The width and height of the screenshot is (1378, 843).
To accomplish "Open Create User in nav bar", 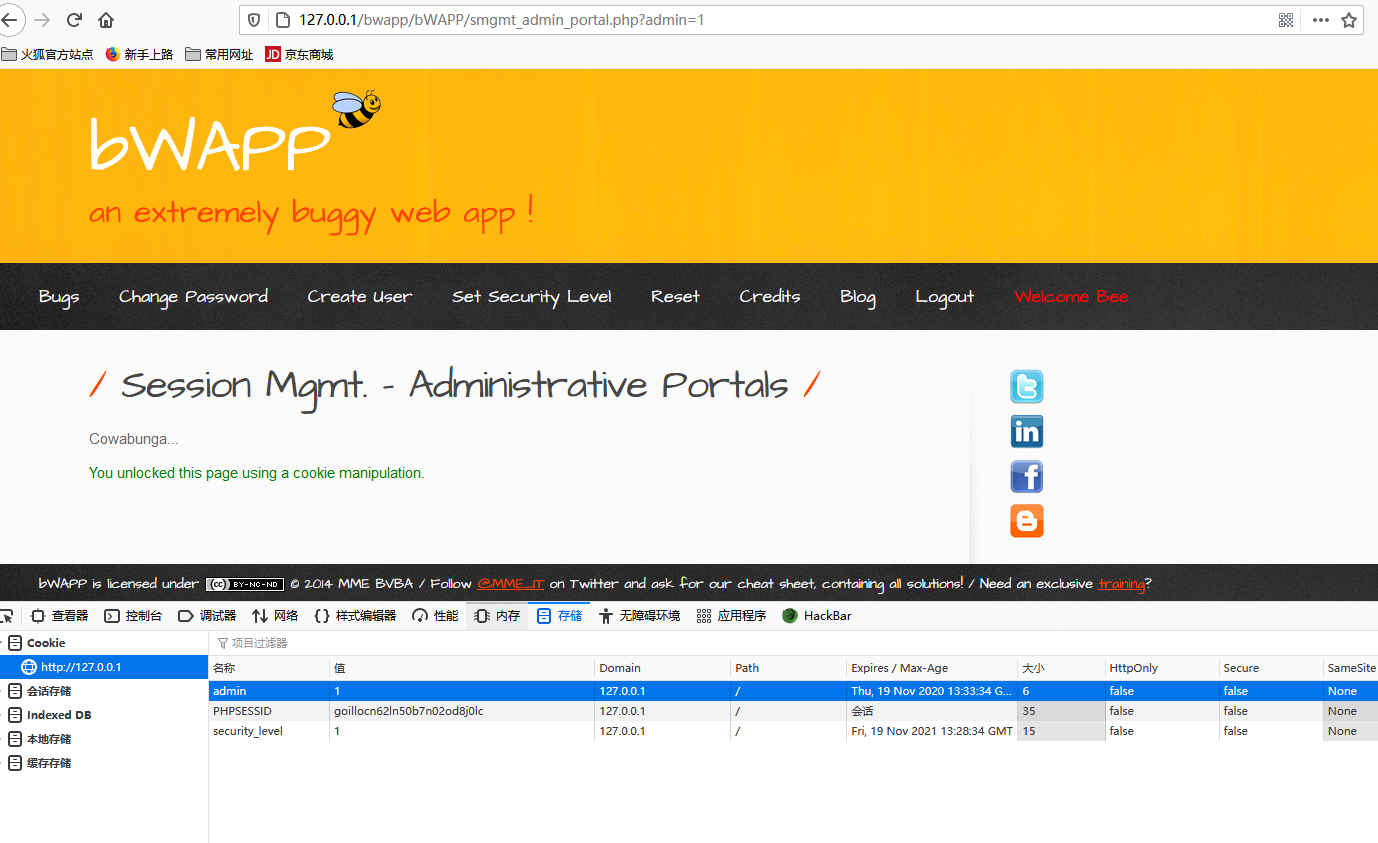I will [x=359, y=297].
